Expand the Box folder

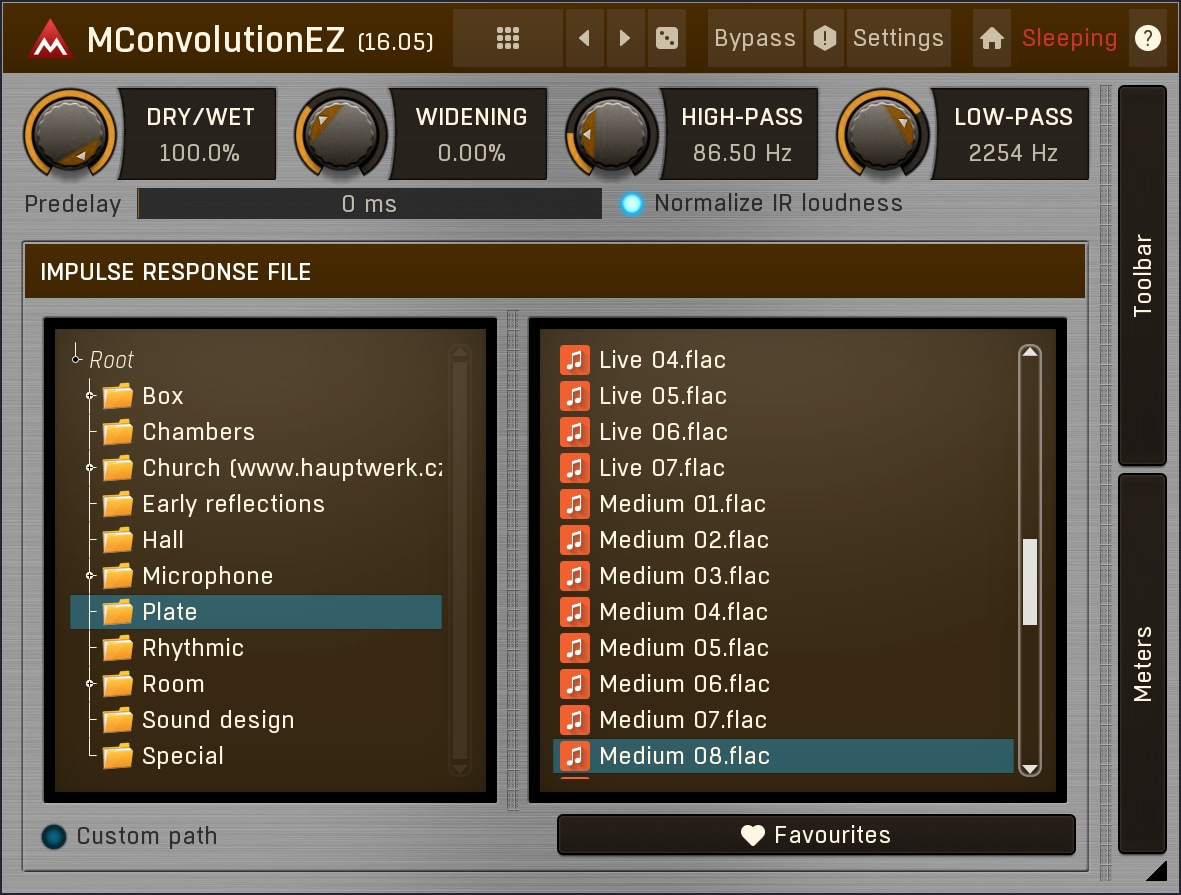click(90, 396)
